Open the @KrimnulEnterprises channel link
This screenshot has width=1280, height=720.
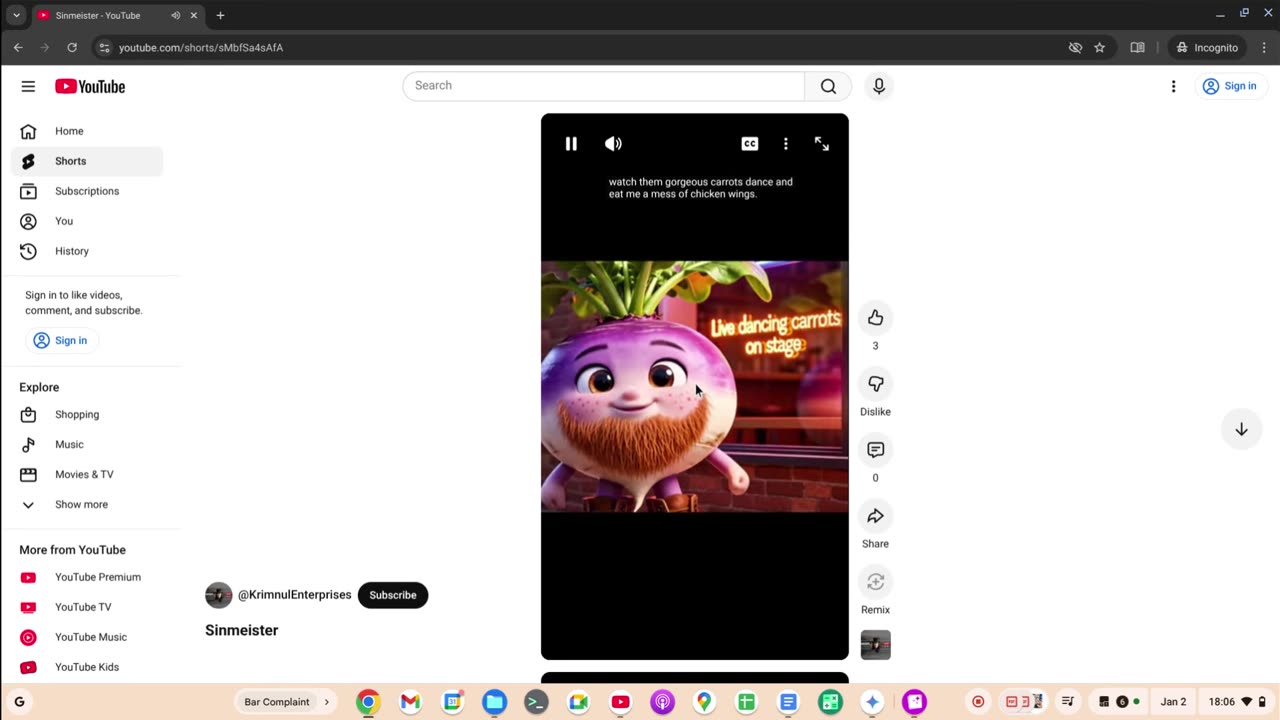tap(295, 595)
